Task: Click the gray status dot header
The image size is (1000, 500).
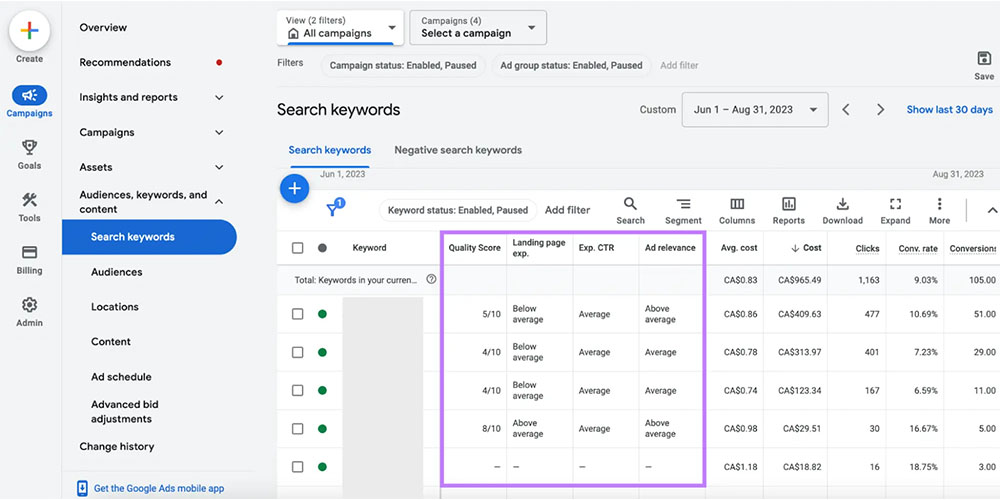Action: pos(322,248)
